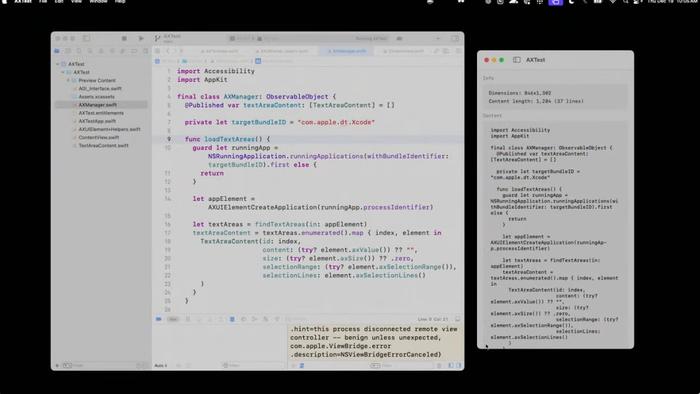Stop the running AXTest app in Xcode

point(124,39)
